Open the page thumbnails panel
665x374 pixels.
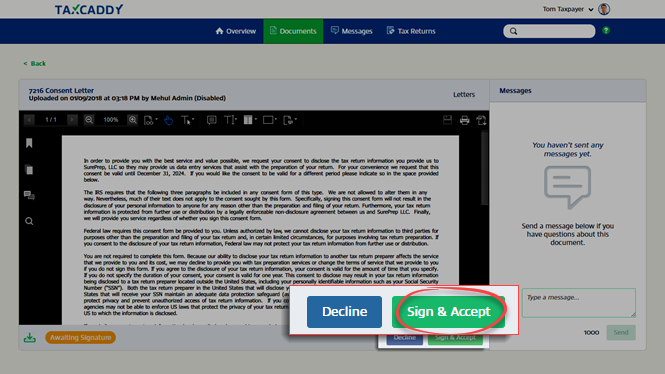(x=29, y=170)
